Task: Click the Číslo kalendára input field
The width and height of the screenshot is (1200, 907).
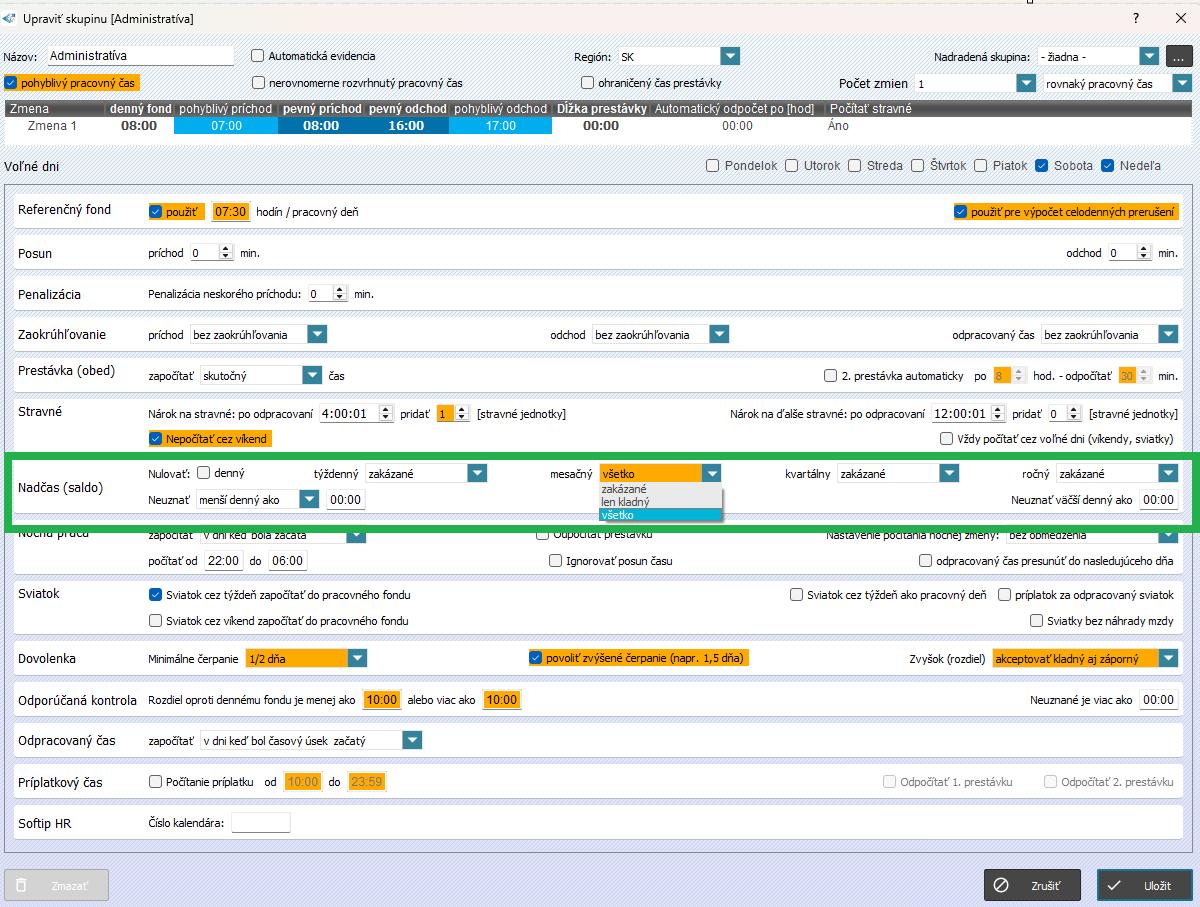Action: click(x=260, y=823)
